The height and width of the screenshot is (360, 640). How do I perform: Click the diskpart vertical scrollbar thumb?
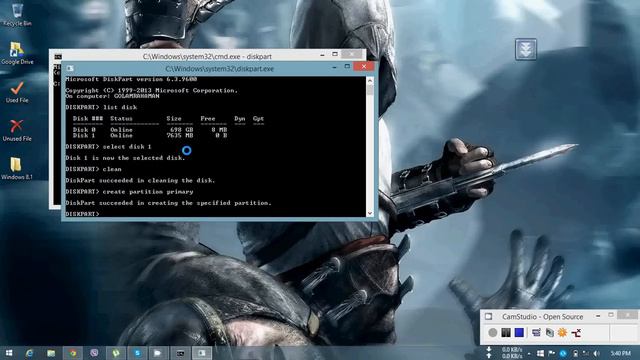370,90
